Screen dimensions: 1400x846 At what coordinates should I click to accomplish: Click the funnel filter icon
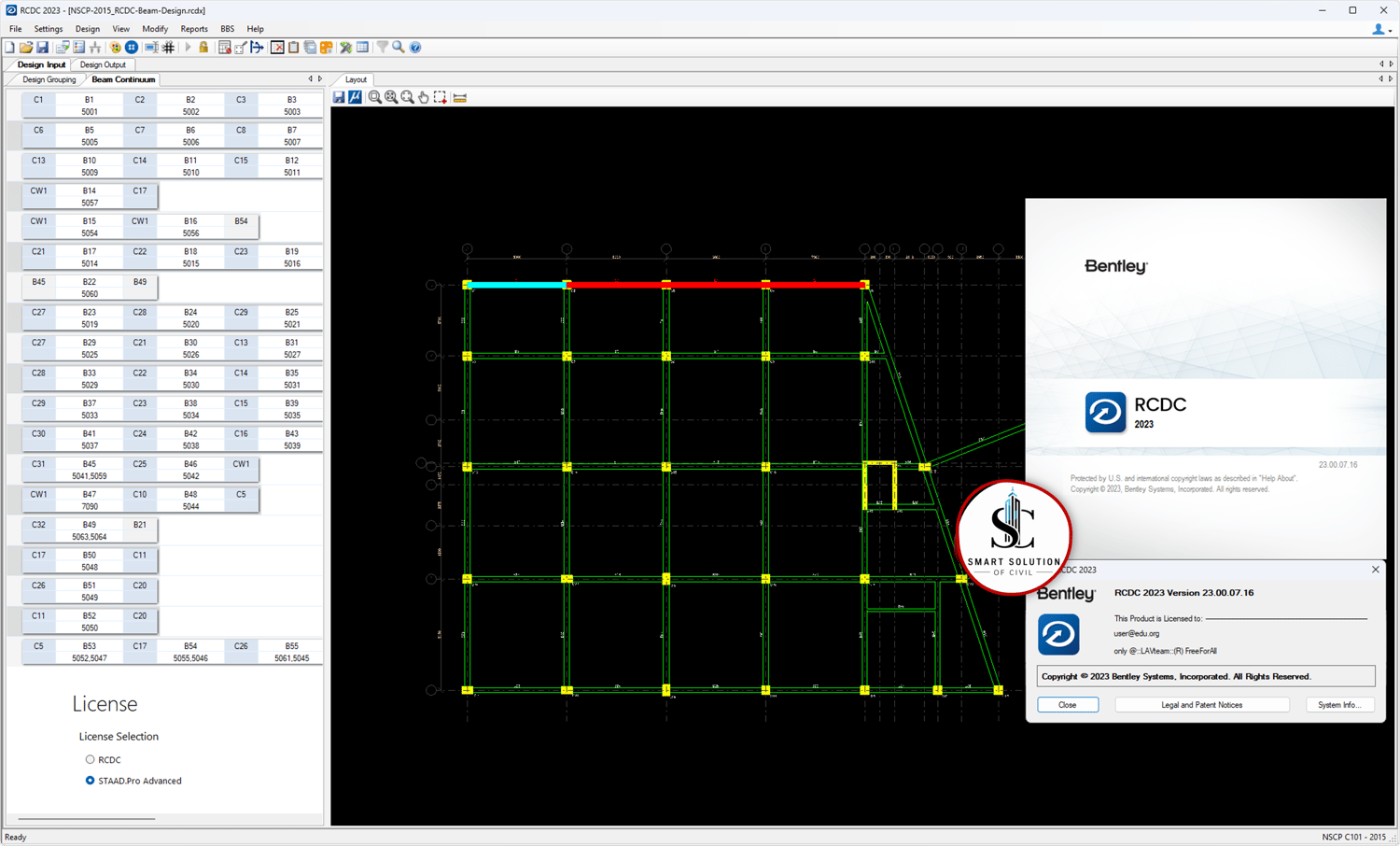[382, 48]
